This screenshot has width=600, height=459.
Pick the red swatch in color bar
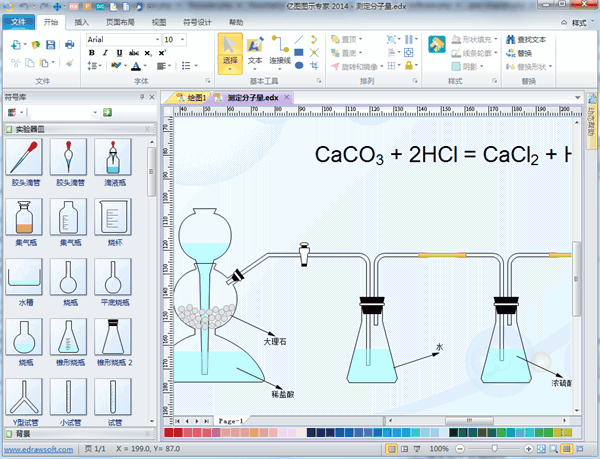click(168, 433)
